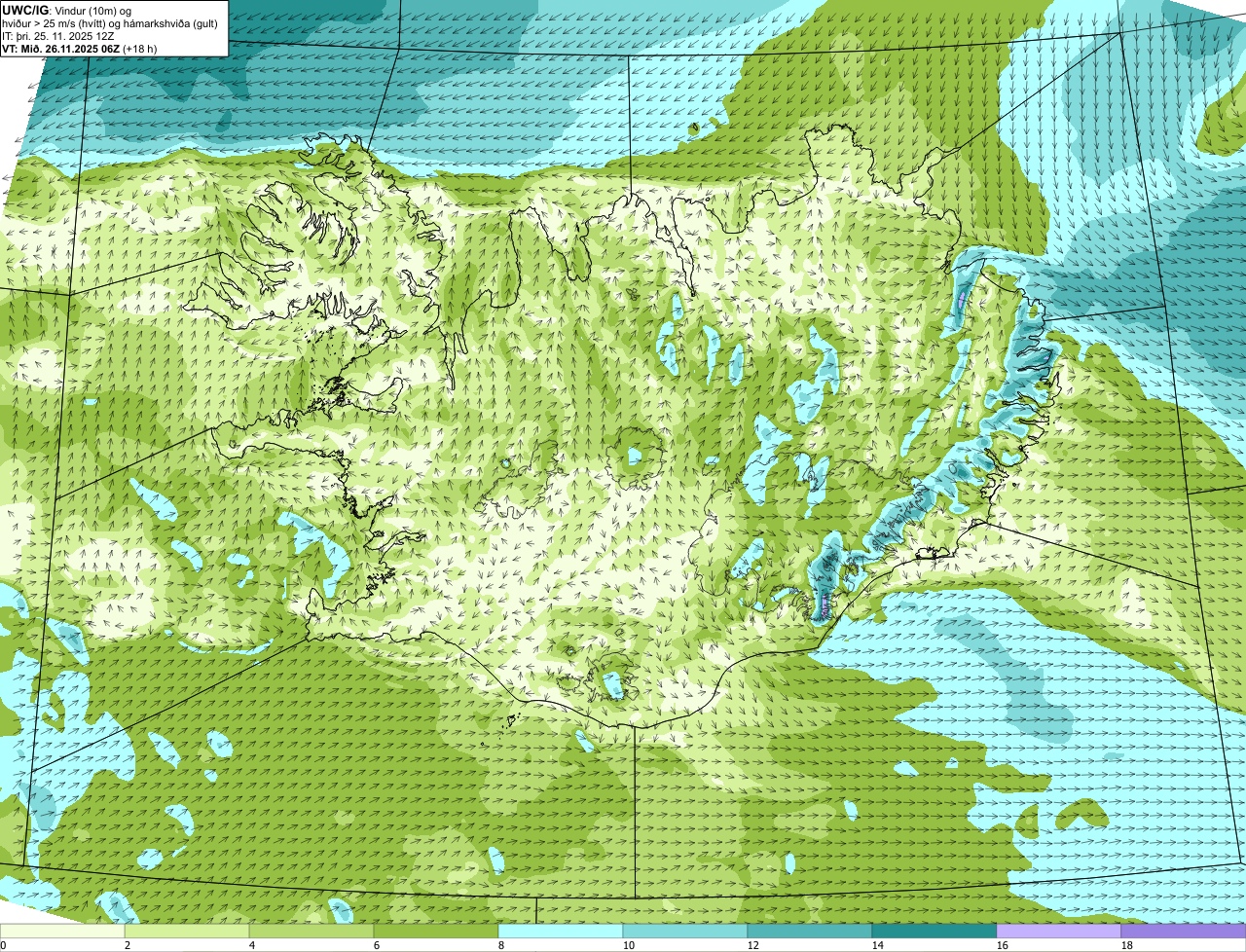Click the pale yellow 0–2 m/s legend swatch
The width and height of the screenshot is (1246, 952).
(x=62, y=931)
